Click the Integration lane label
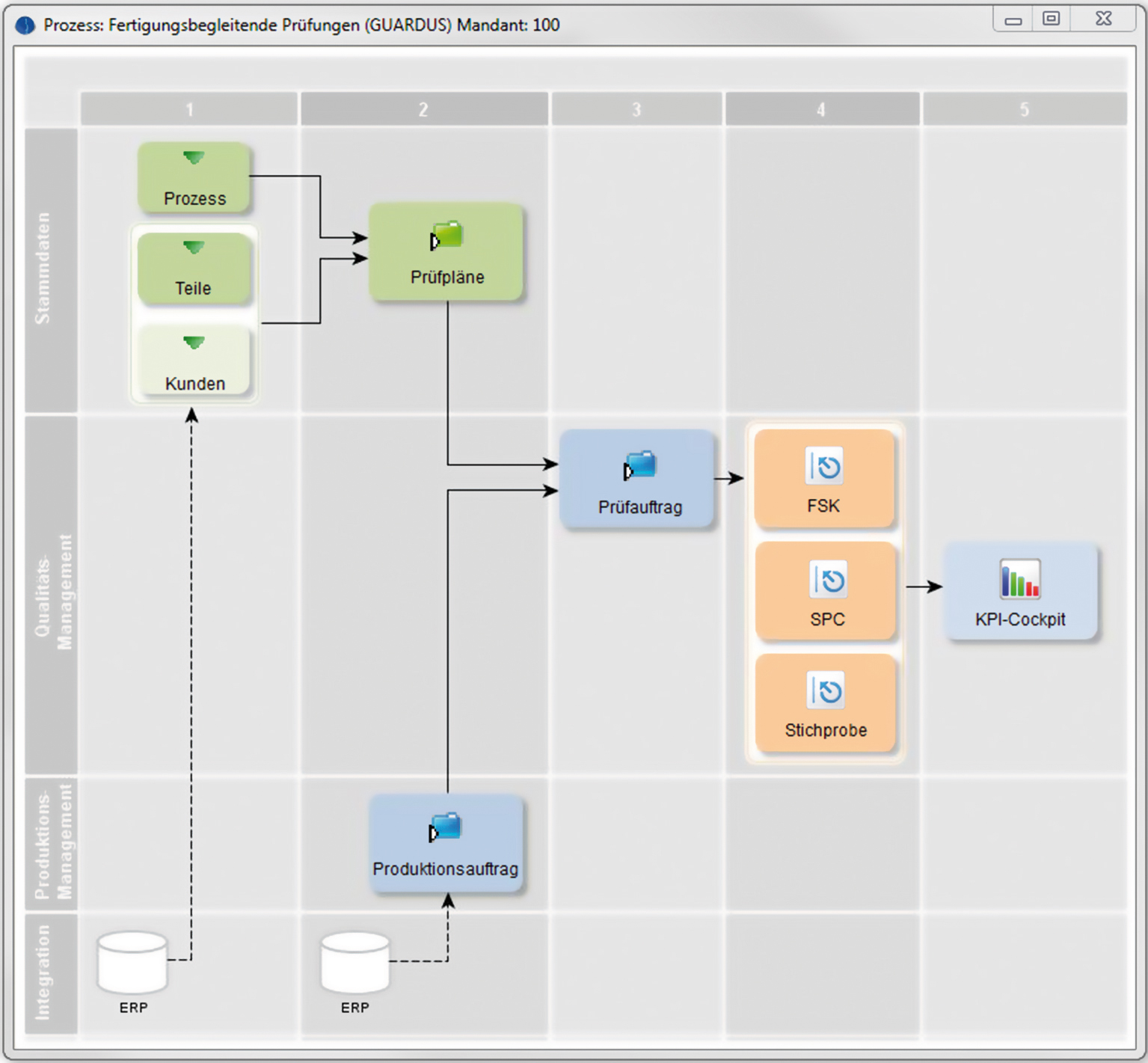 tap(44, 972)
